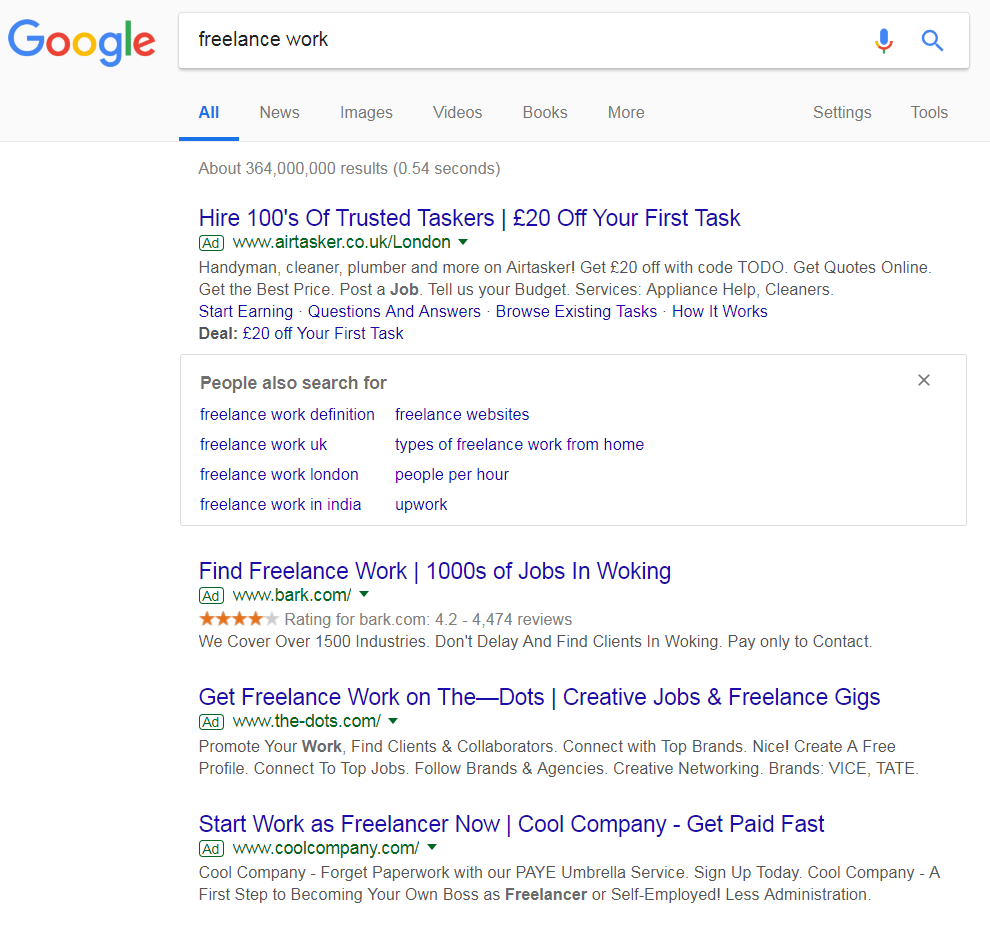Click the £20 off Your First Task deal

click(x=323, y=333)
